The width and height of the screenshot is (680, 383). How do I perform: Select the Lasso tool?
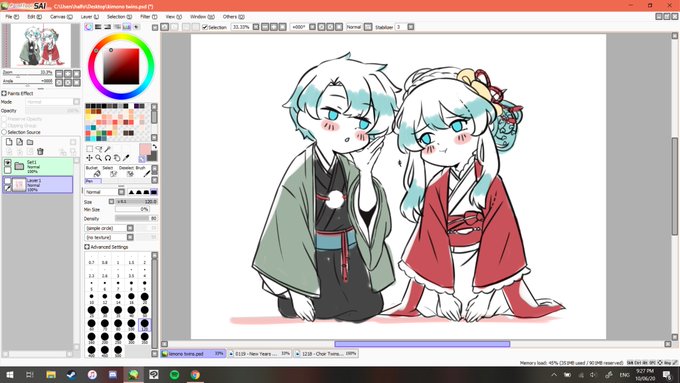click(x=98, y=149)
